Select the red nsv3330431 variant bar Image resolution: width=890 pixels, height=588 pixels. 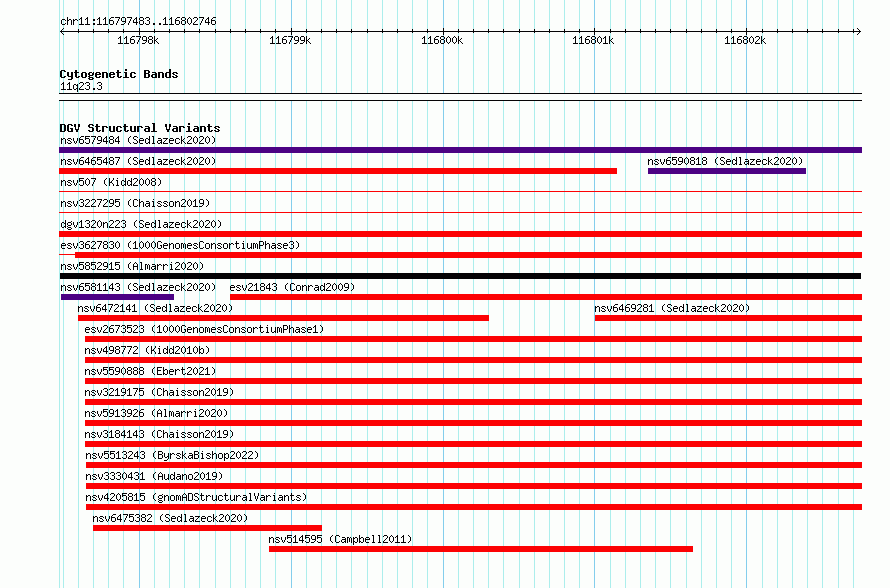click(474, 486)
